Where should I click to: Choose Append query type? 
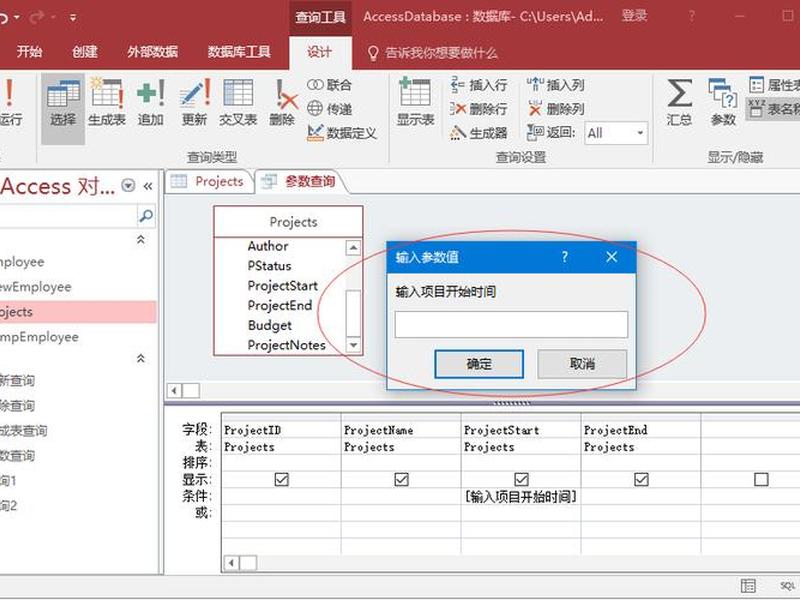coord(151,104)
